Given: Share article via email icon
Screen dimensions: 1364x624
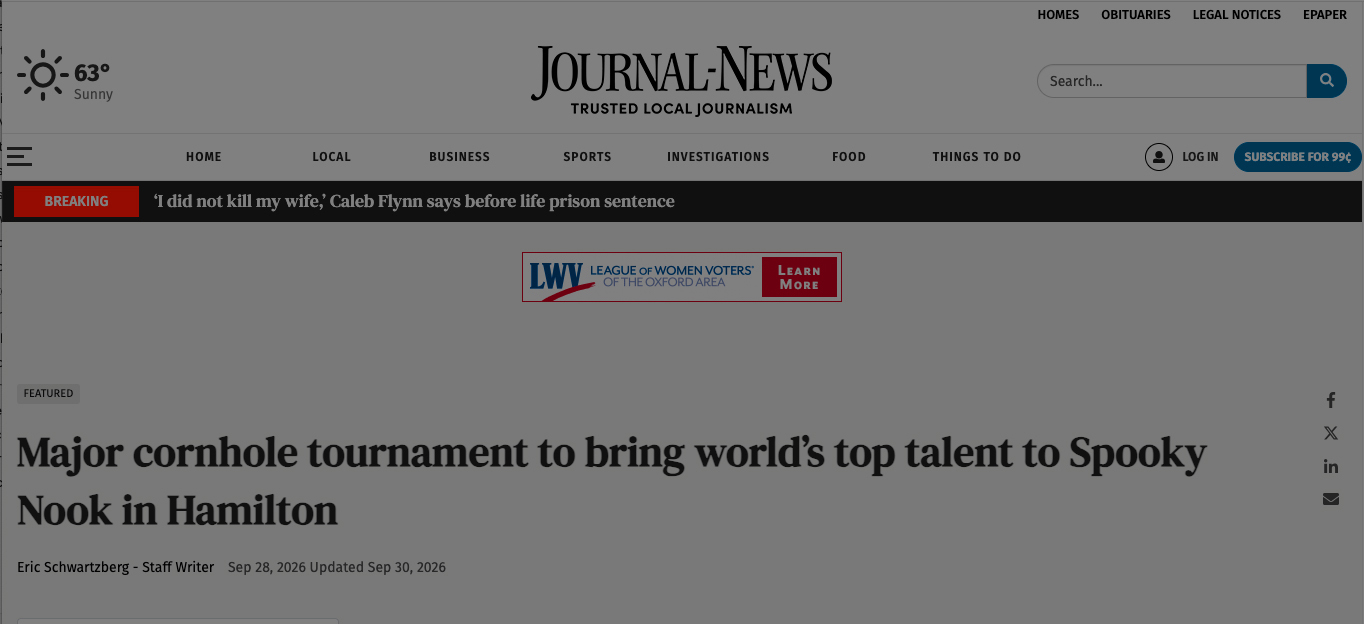Looking at the screenshot, I should click(x=1330, y=499).
